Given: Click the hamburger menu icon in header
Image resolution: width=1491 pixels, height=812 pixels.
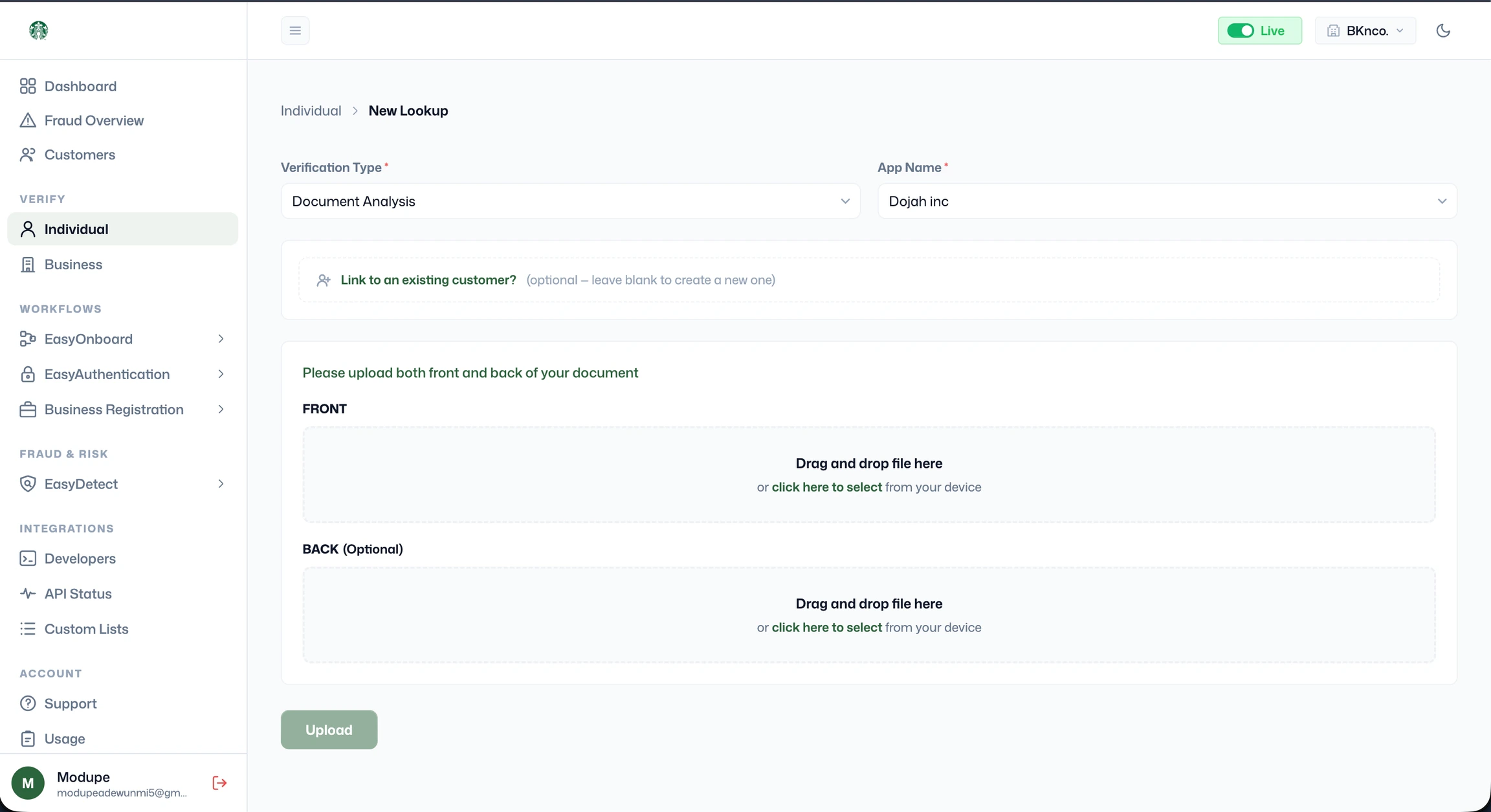Looking at the screenshot, I should [x=295, y=30].
